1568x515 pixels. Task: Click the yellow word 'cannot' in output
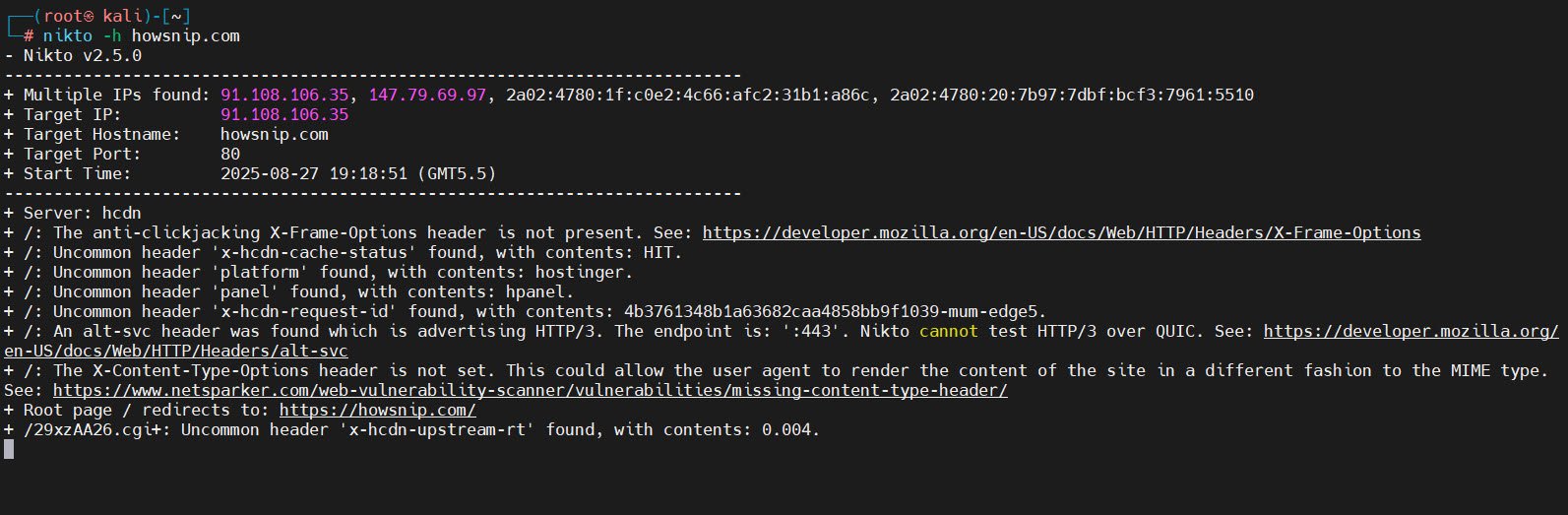949,332
